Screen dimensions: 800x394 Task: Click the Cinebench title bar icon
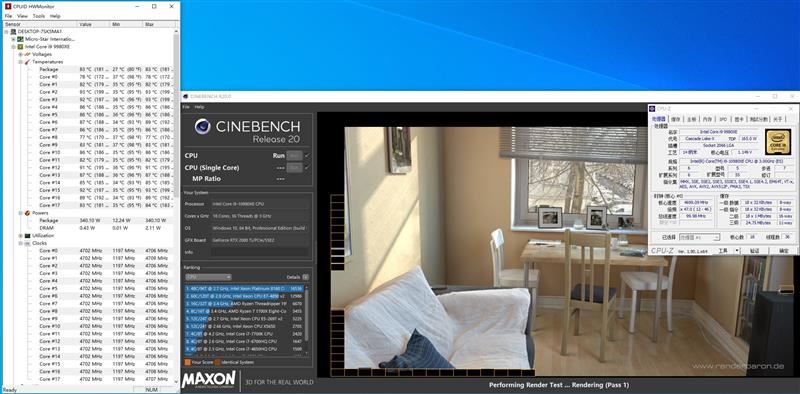point(185,96)
